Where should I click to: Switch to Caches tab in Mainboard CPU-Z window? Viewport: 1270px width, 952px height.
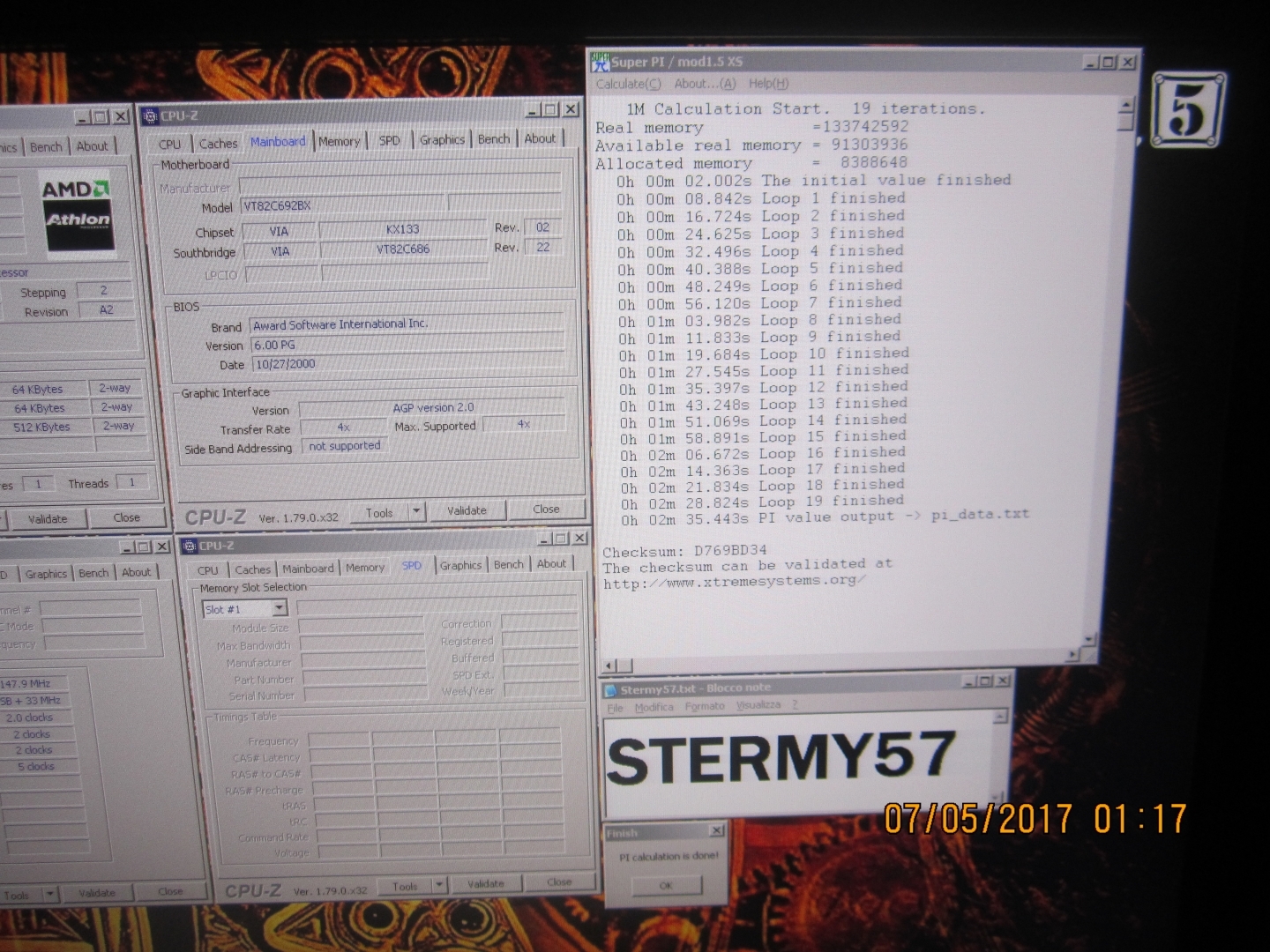point(218,143)
